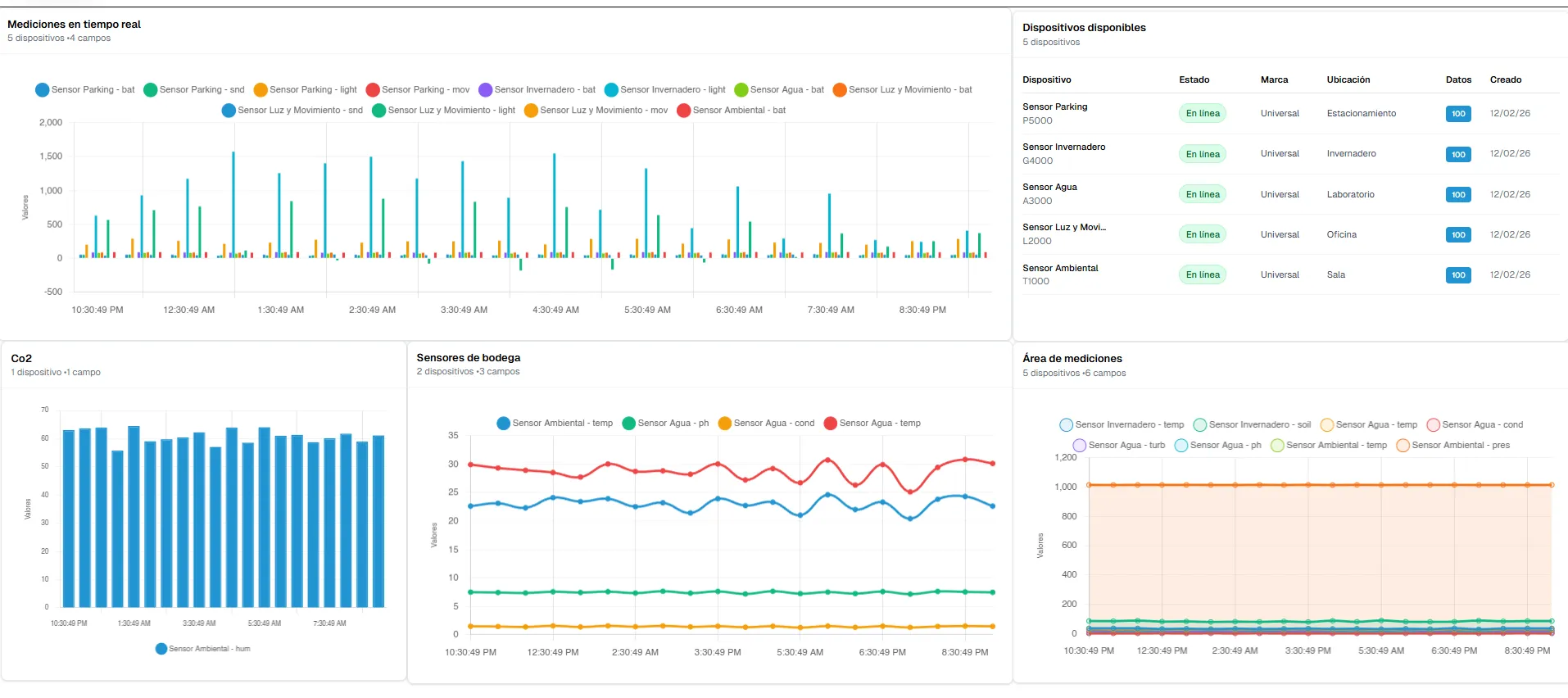Click the Sensor Agua - turb legend circle

tap(1080, 446)
